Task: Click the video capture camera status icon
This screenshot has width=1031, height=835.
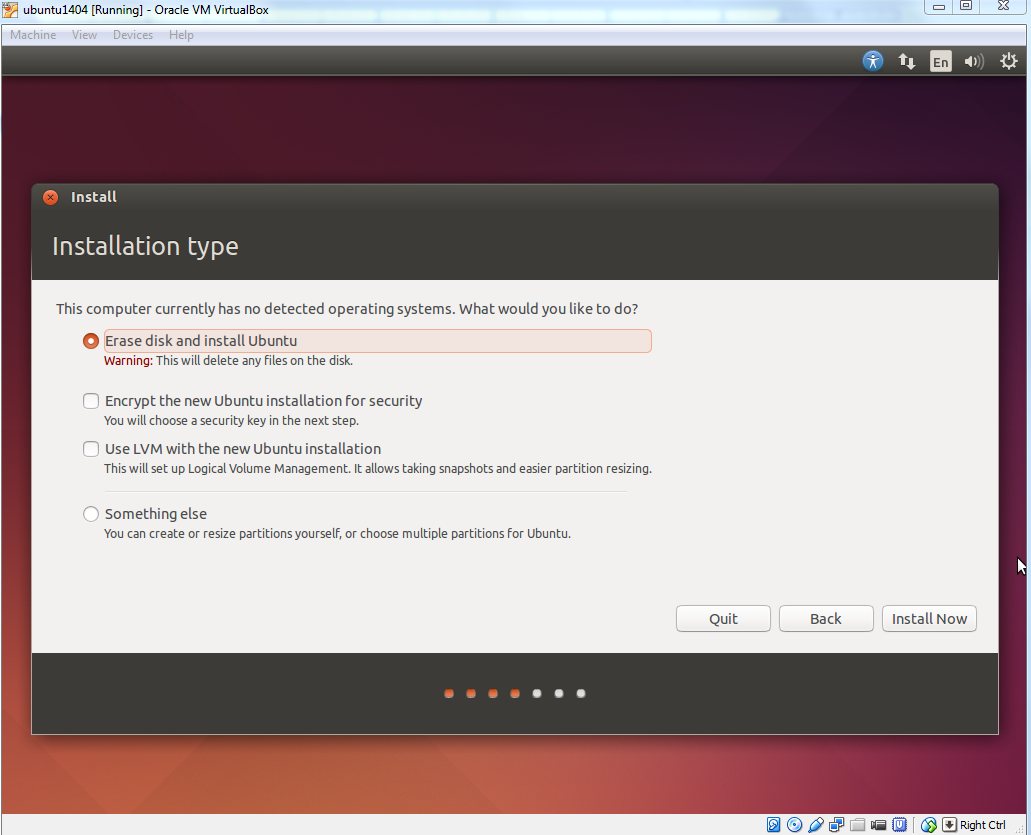Action: tap(879, 825)
